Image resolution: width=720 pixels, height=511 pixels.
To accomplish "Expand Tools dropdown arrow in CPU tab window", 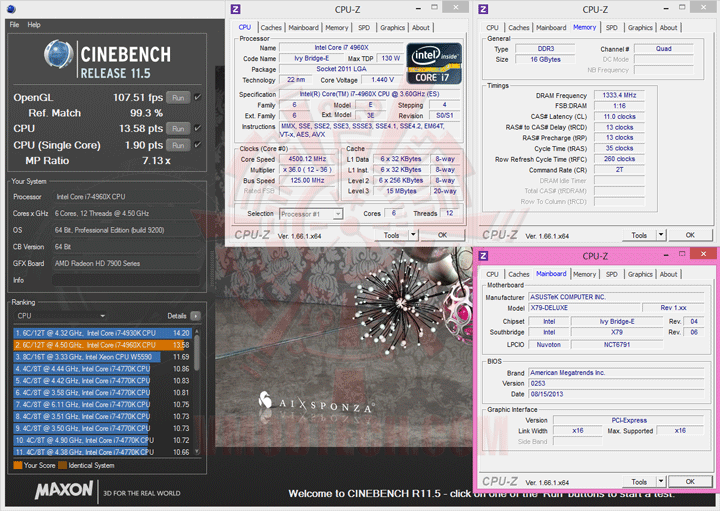I will click(x=413, y=235).
